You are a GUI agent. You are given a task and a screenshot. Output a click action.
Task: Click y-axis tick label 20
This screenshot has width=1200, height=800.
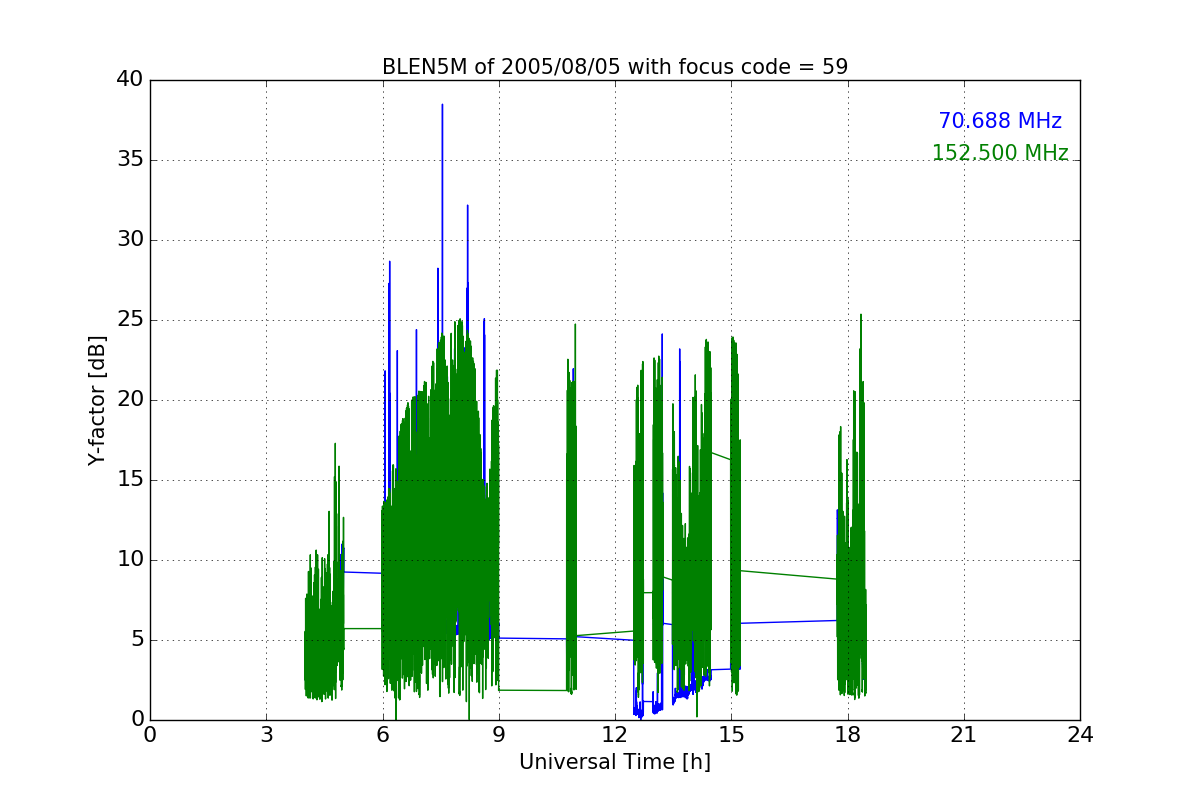(x=130, y=400)
